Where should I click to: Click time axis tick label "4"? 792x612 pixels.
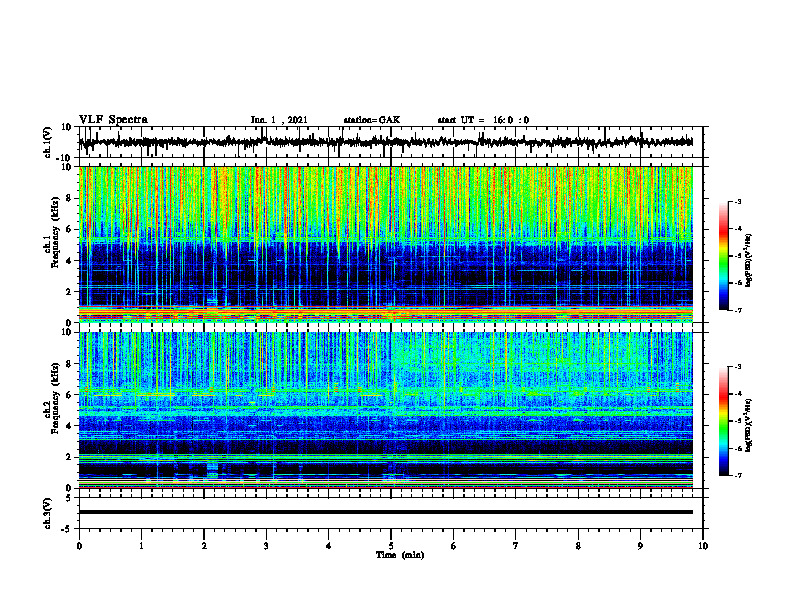pos(329,546)
